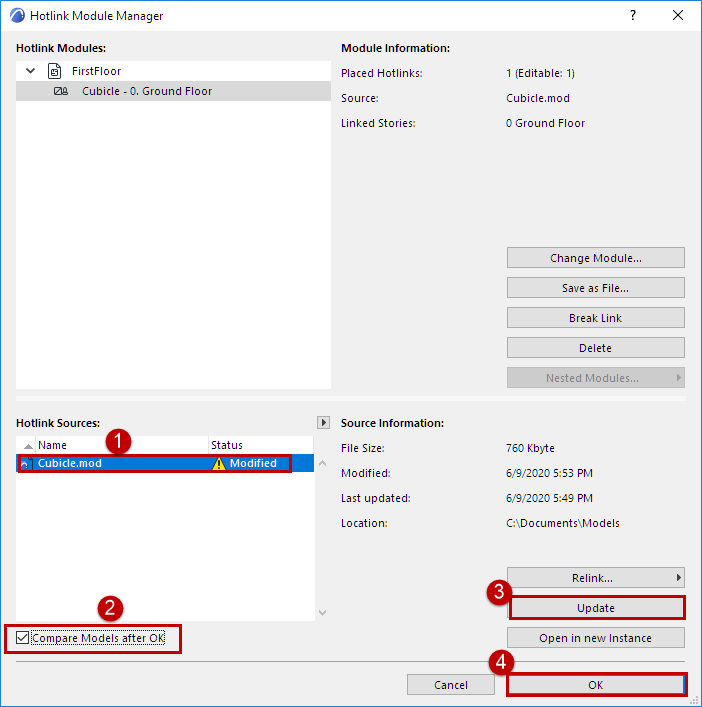Open the Nested Modules... dropdown
702x707 pixels.
(x=596, y=378)
